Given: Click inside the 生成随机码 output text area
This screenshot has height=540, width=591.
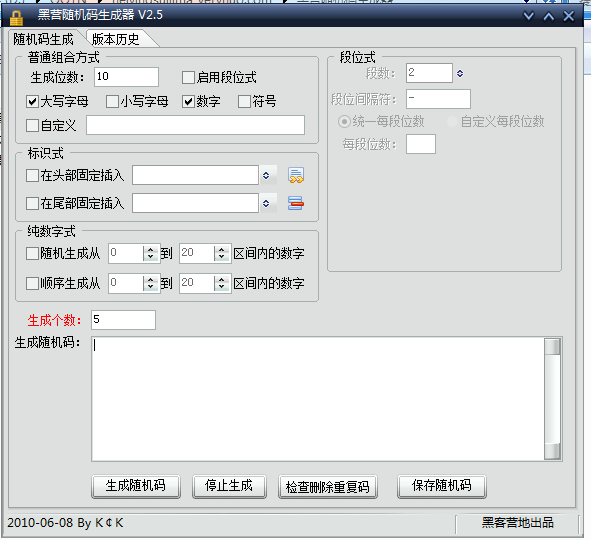Looking at the screenshot, I should (x=318, y=399).
